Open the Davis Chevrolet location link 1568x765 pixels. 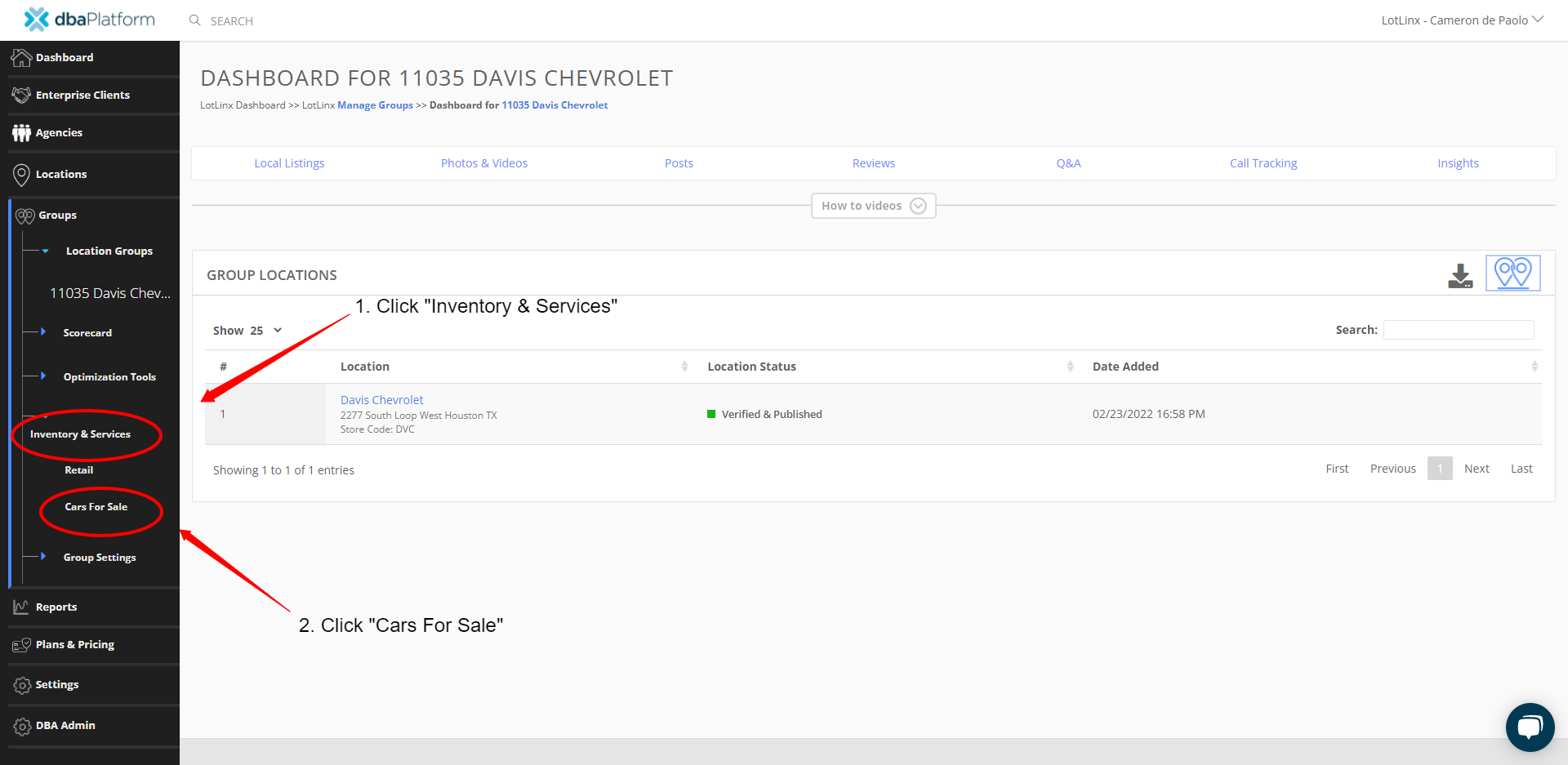381,400
